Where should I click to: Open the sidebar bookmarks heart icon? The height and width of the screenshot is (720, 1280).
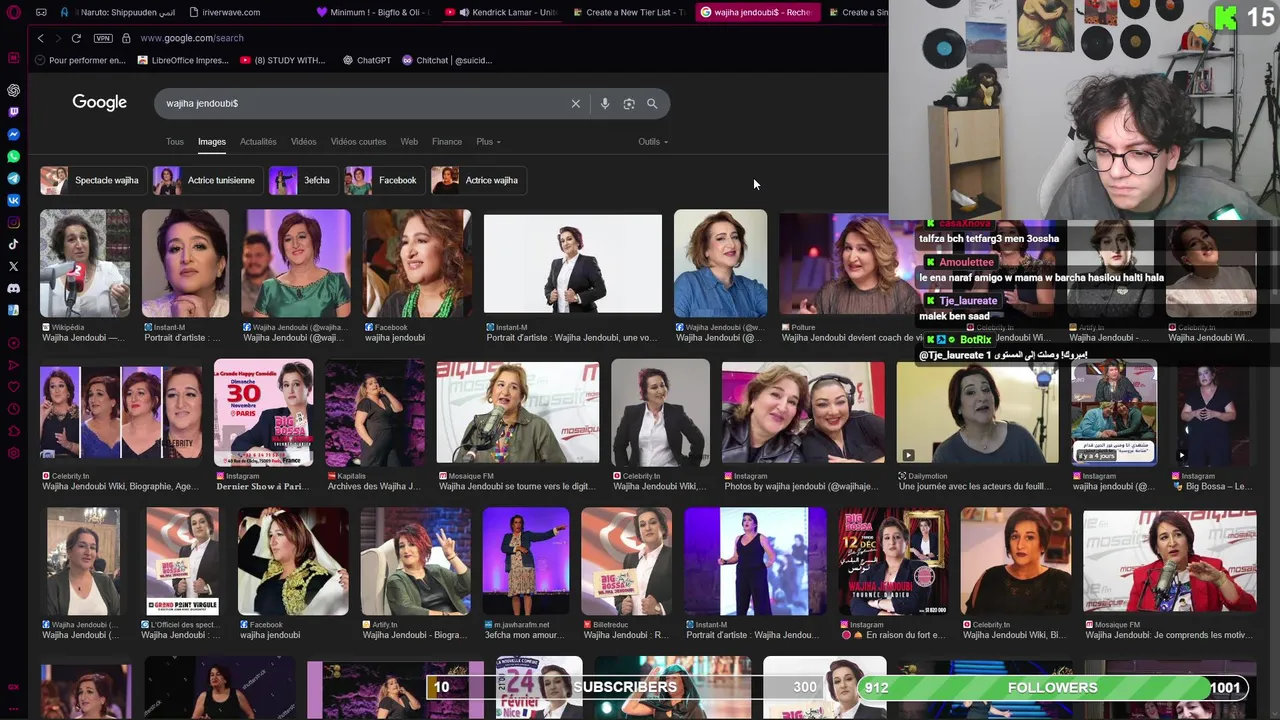13,387
